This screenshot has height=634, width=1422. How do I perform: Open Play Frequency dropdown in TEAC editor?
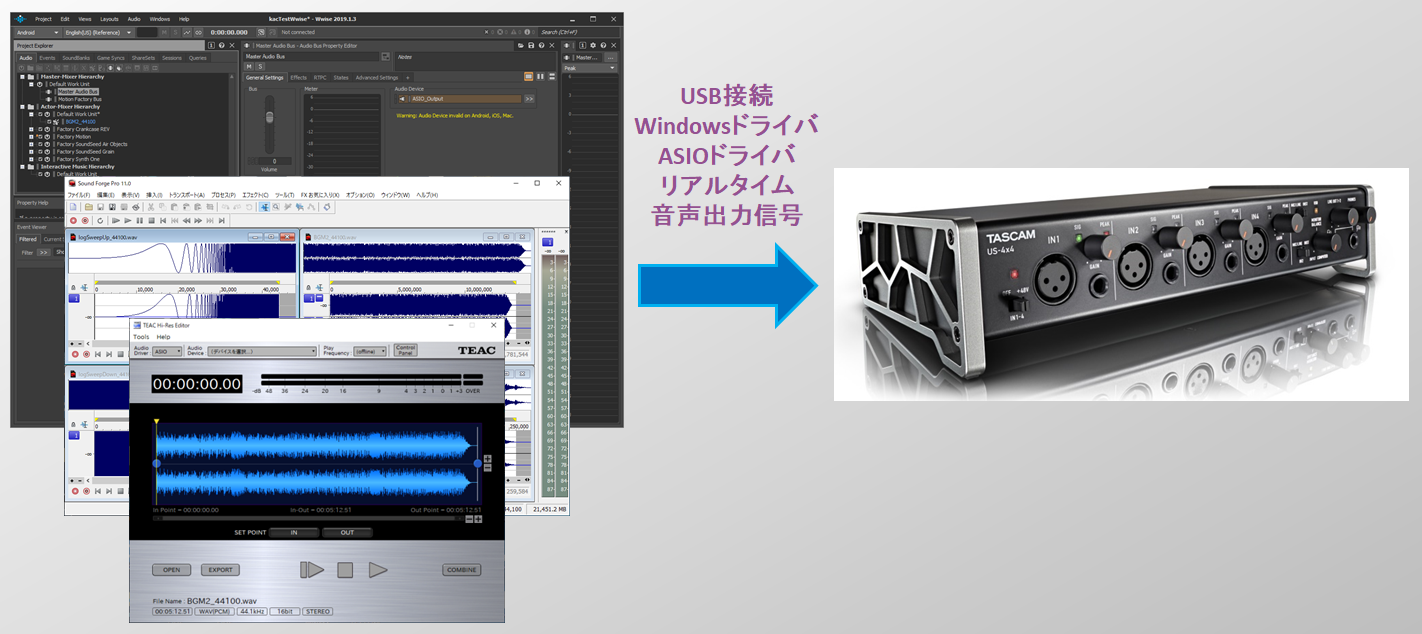coord(369,351)
